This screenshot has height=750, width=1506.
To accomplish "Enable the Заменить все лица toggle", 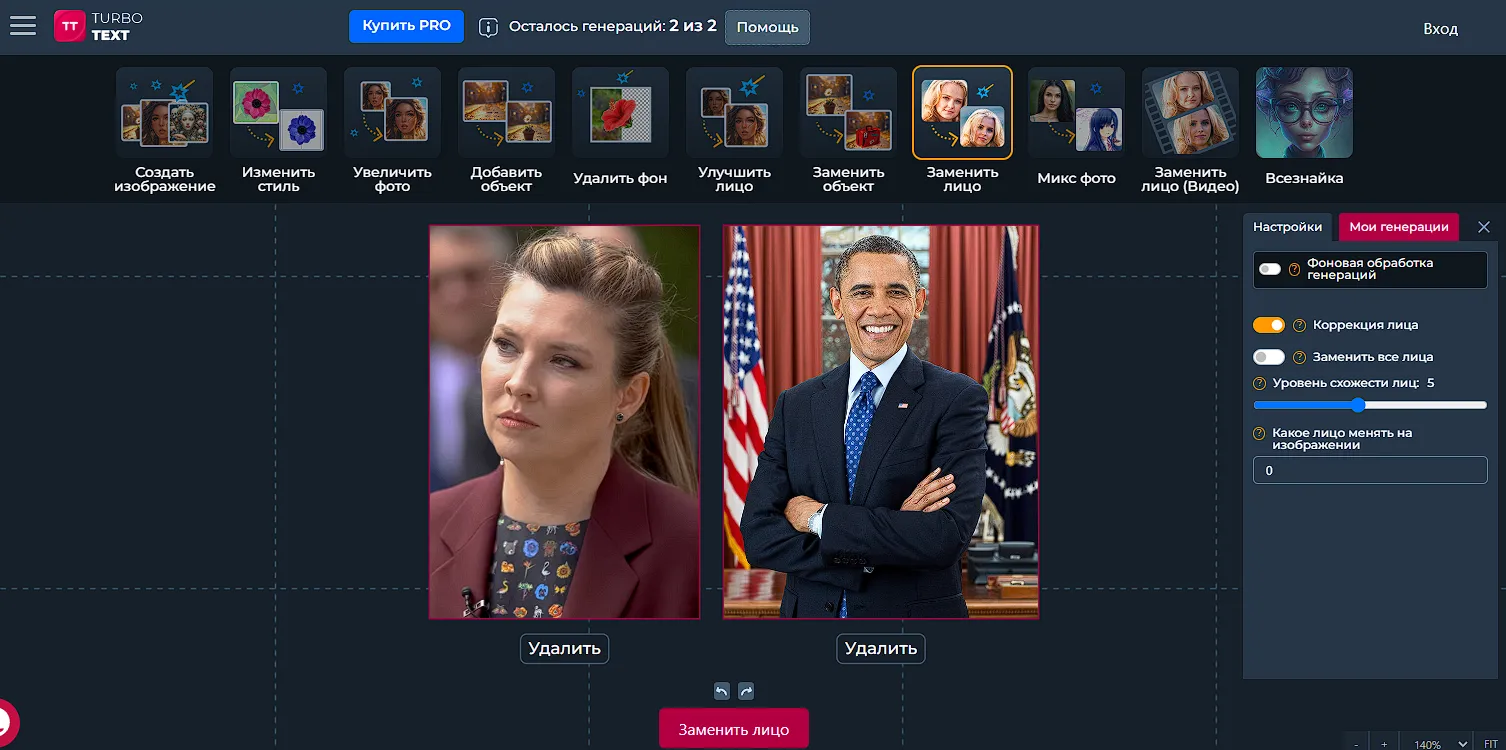I will 1269,357.
